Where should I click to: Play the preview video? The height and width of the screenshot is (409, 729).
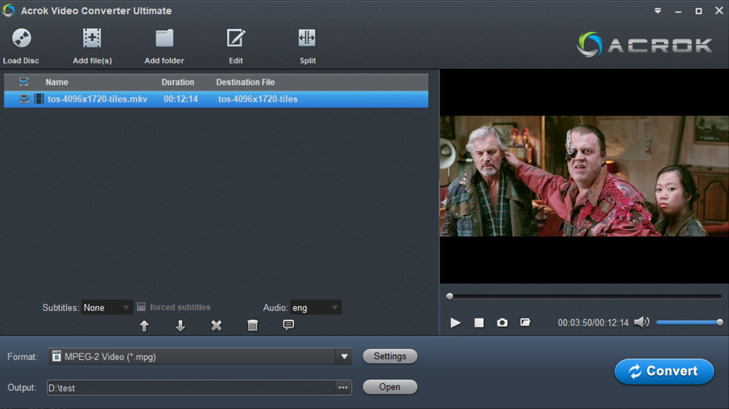click(455, 323)
